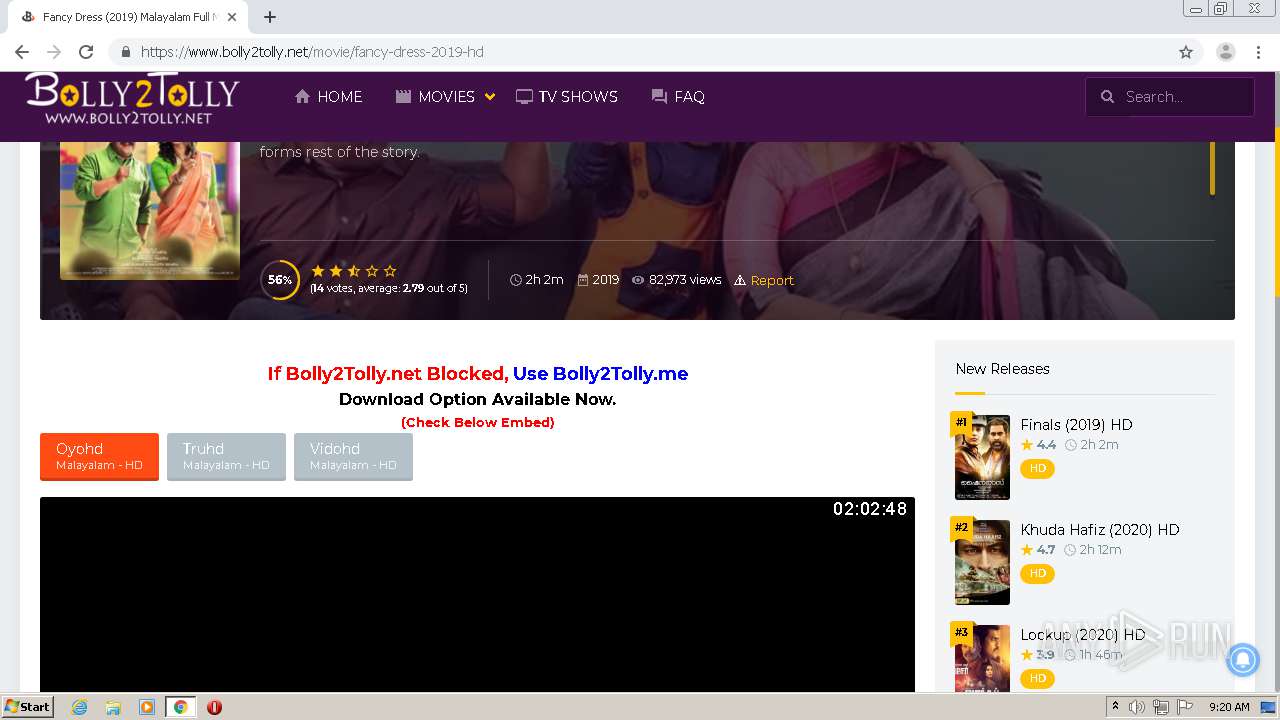Click the Report link
1280x720 pixels.
tap(764, 280)
